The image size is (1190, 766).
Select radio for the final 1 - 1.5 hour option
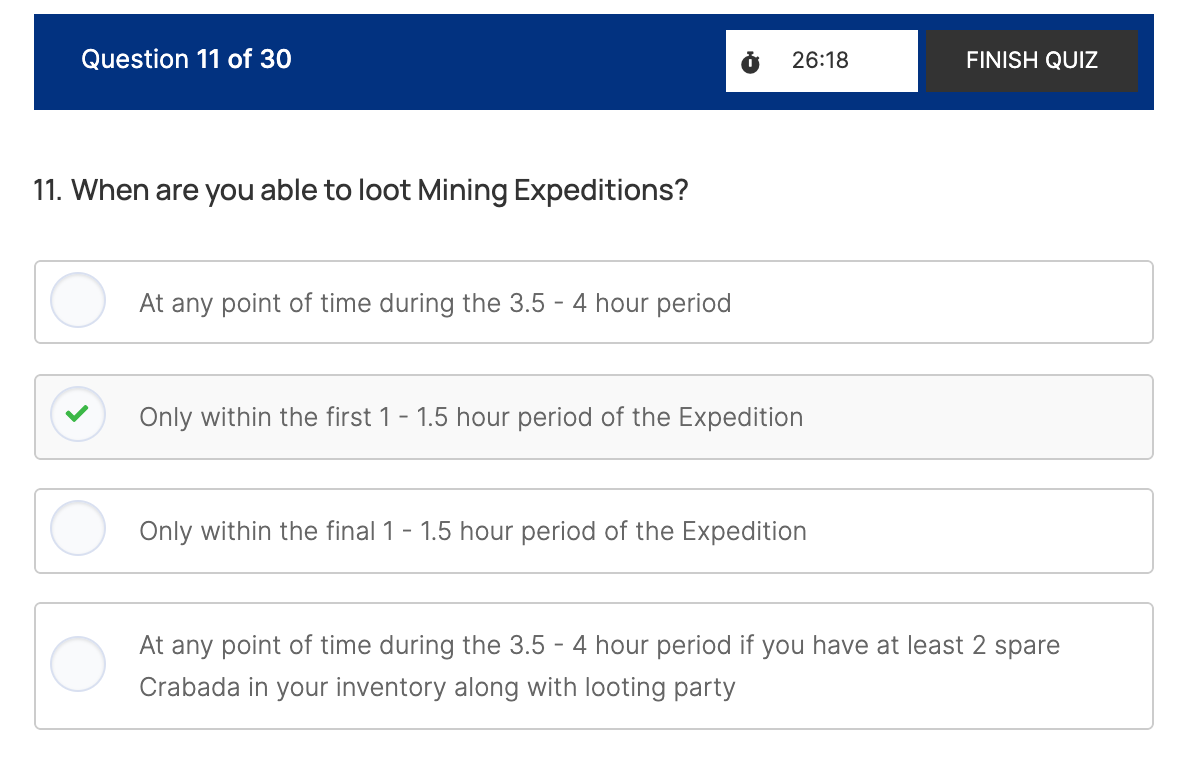click(x=77, y=528)
